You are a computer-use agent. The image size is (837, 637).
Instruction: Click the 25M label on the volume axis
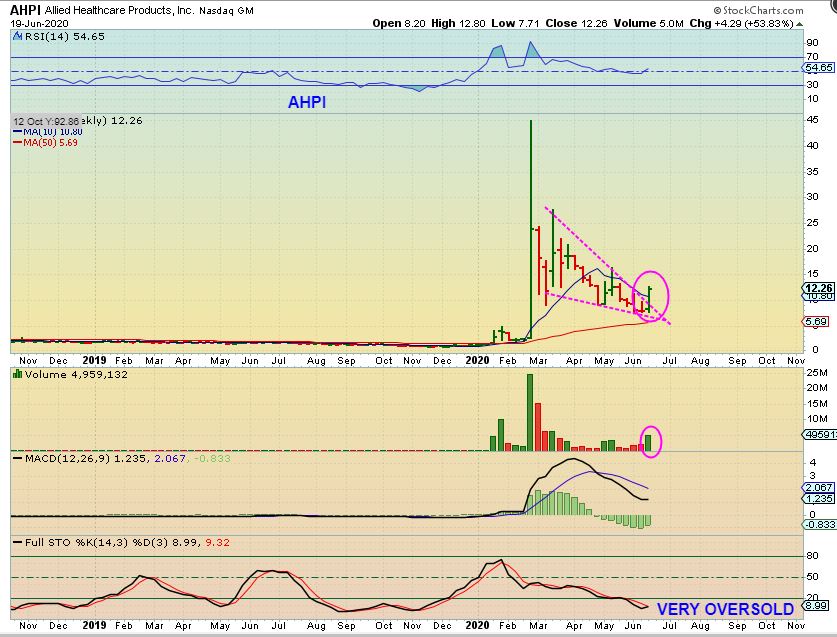click(x=816, y=372)
